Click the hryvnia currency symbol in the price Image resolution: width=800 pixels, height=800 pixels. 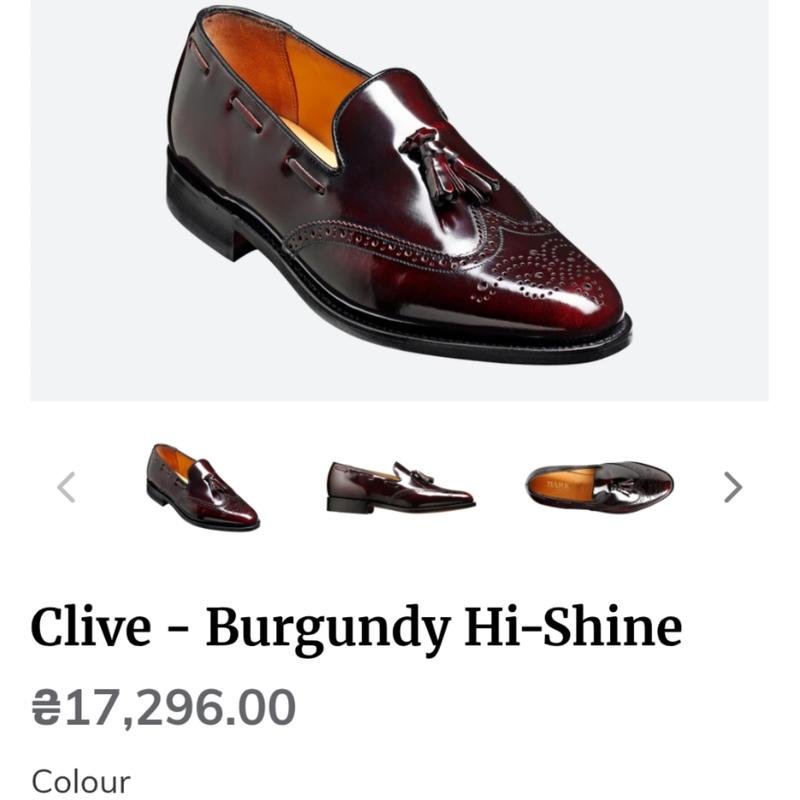tap(46, 707)
